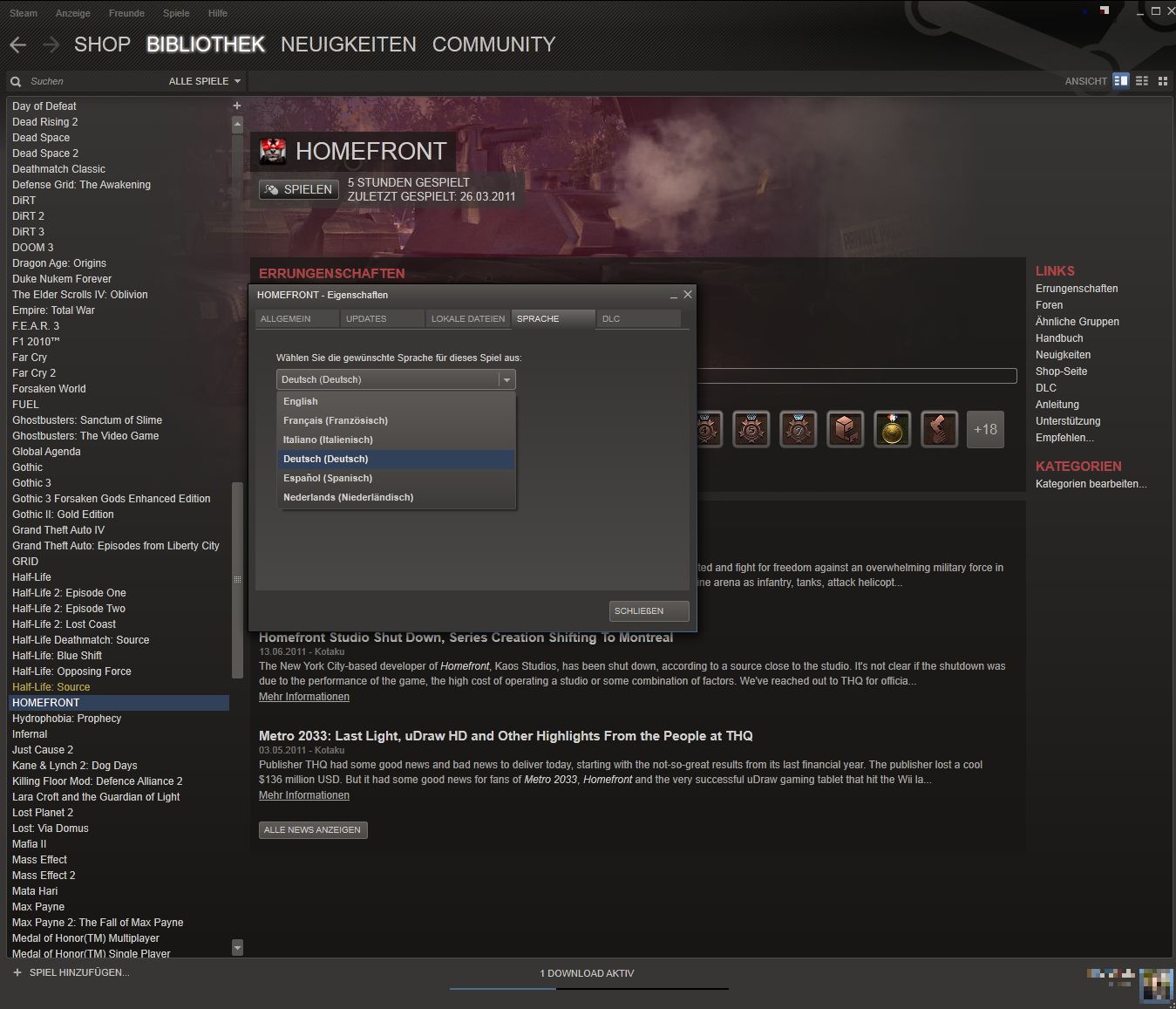Minimize the Homefront Eigenschaften dialog

(674, 296)
